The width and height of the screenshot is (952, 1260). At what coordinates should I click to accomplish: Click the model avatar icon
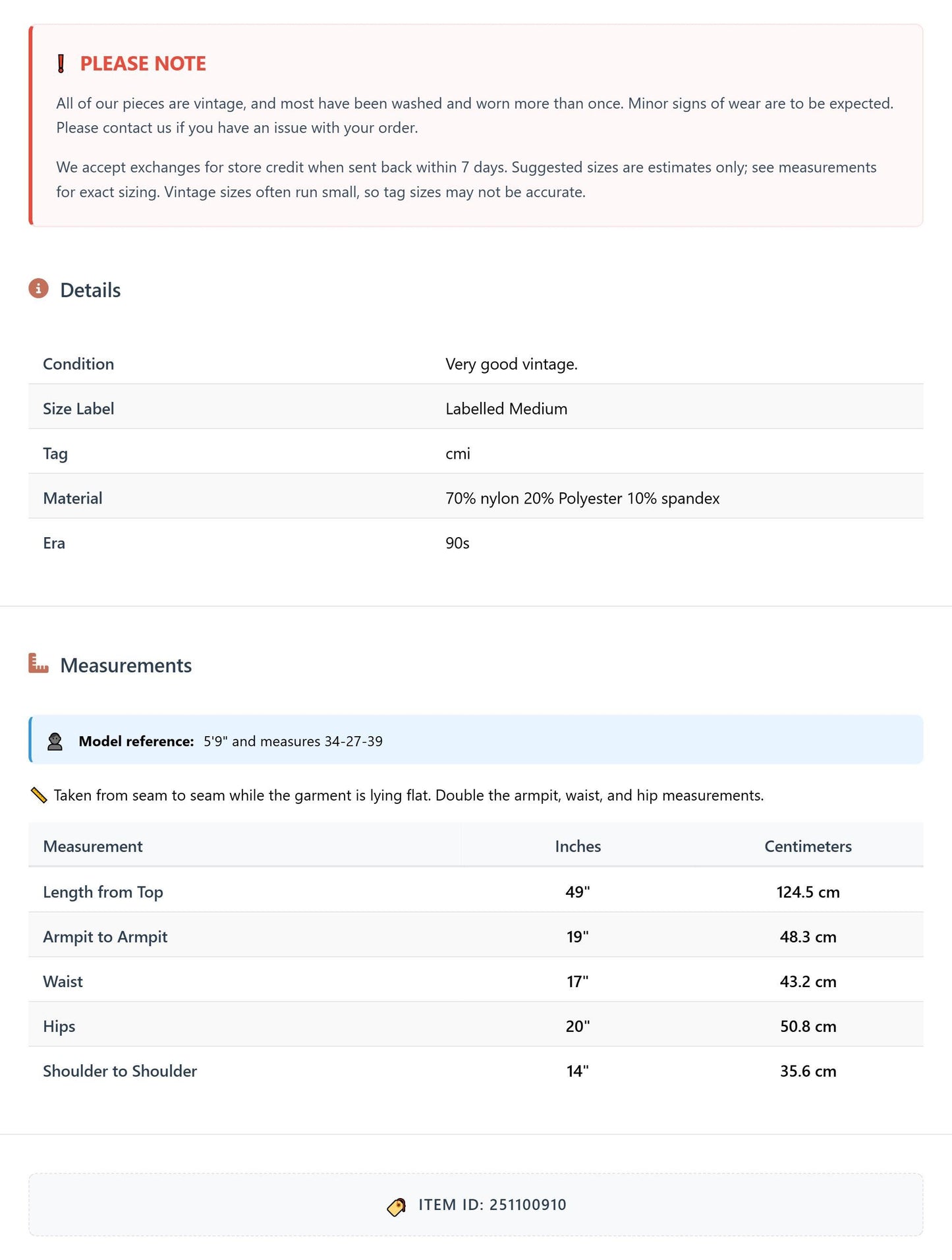[55, 741]
